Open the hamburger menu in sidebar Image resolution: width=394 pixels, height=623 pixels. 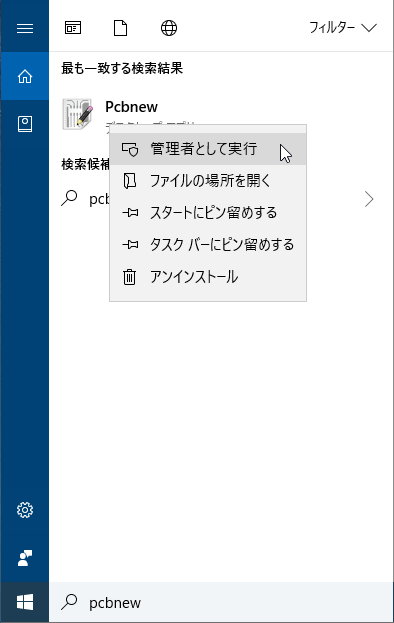[25, 28]
